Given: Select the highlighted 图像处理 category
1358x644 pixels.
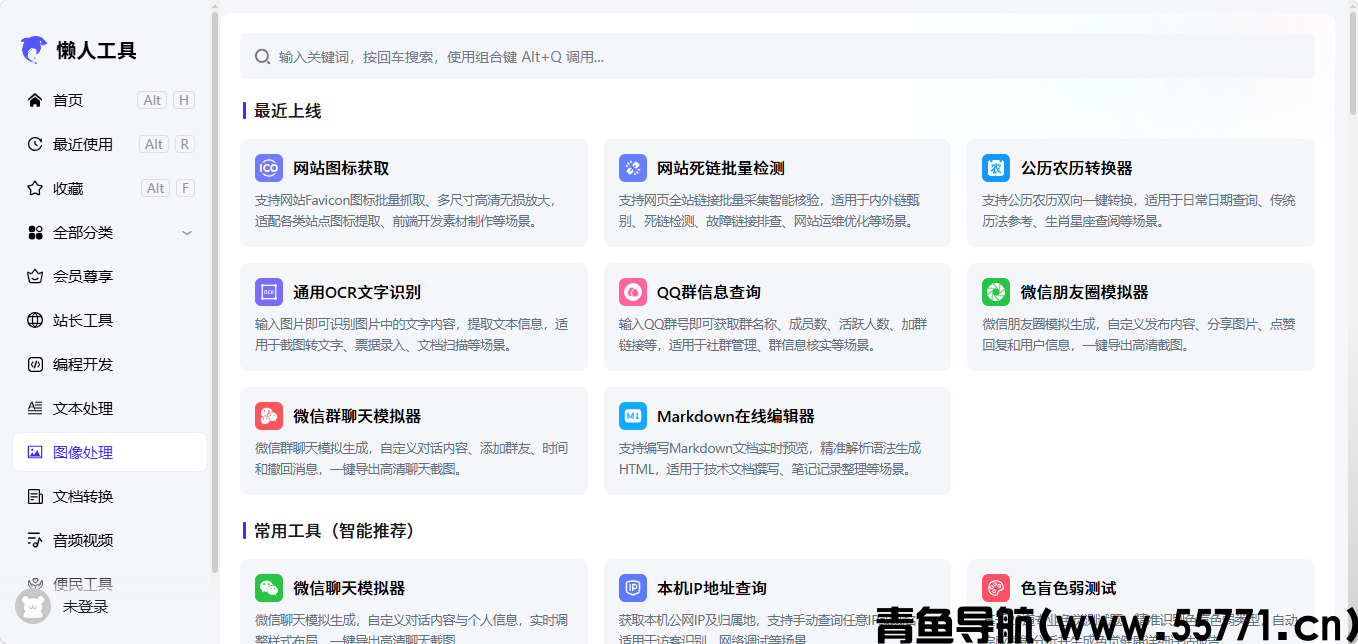Looking at the screenshot, I should [110, 452].
